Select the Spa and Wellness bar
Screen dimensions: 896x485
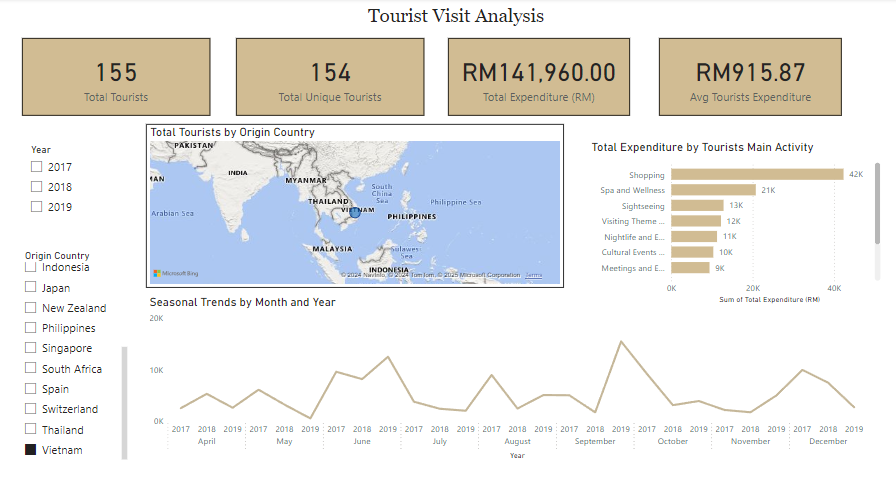tap(713, 190)
